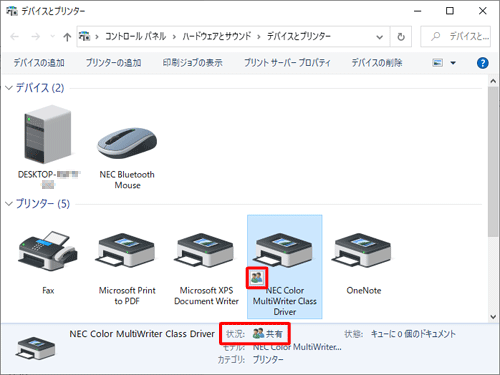Open the address bar history dropdown
Screen dimensions: 500x375
(x=379, y=37)
